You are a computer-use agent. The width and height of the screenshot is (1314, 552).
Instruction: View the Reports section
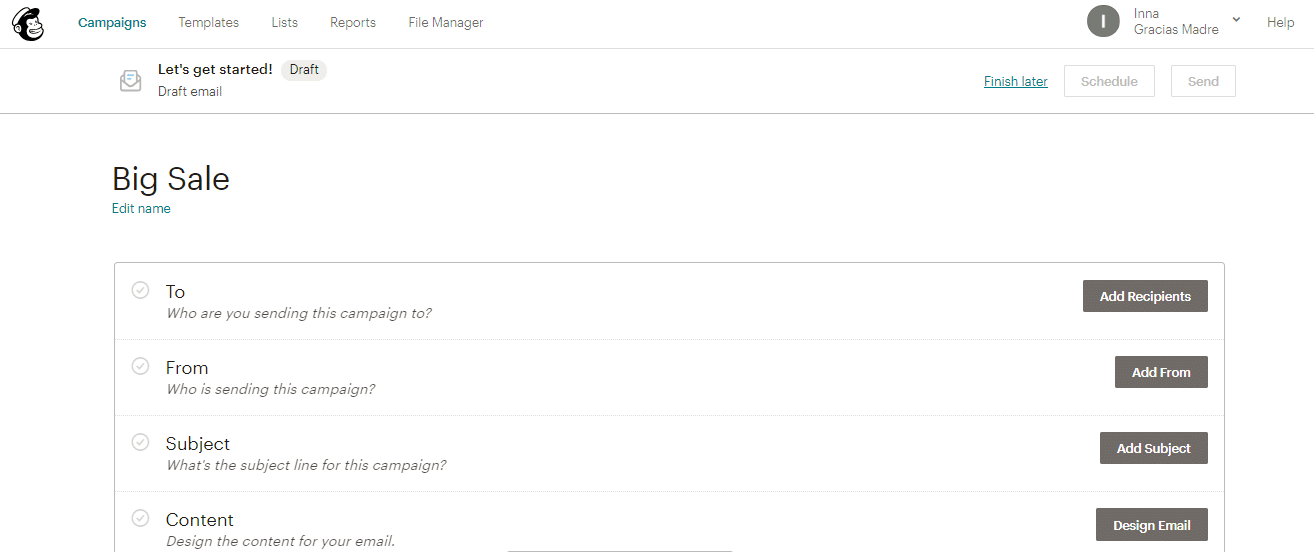tap(353, 22)
